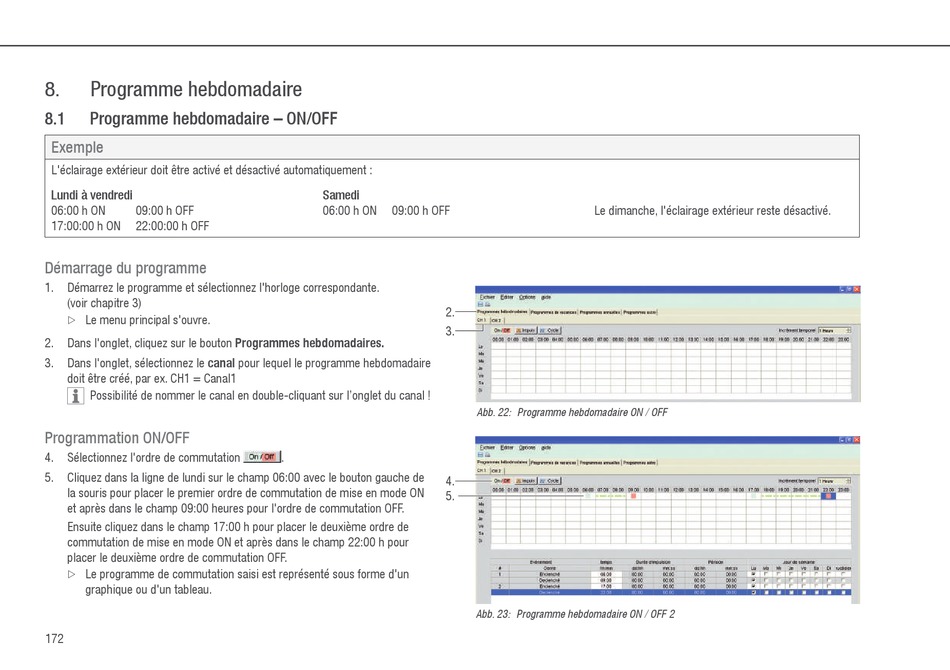
Task: Click the 06:00 ON marker in Abb. 23 Monday row
Action: tap(588, 496)
